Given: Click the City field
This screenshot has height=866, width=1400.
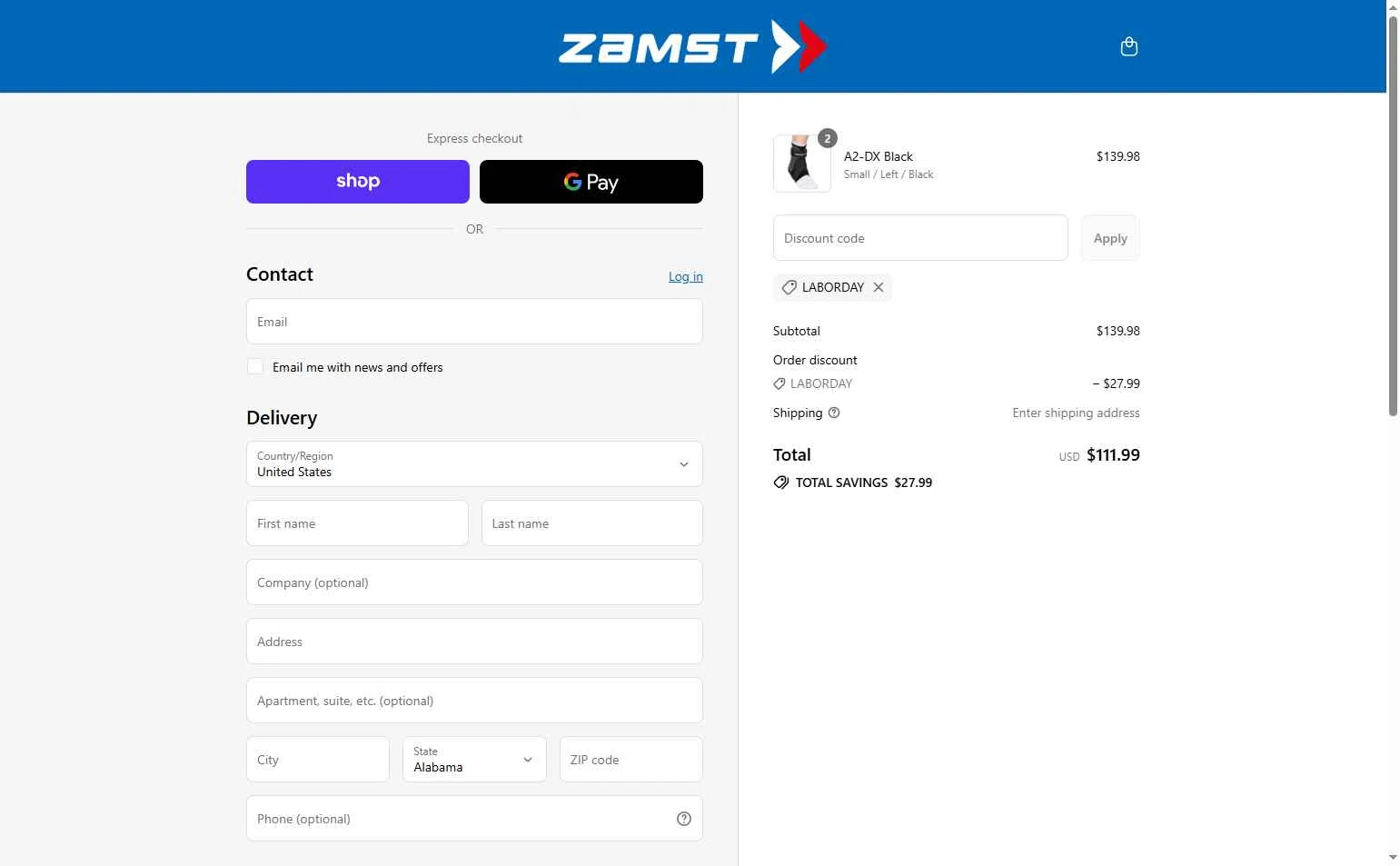Looking at the screenshot, I should coord(318,760).
